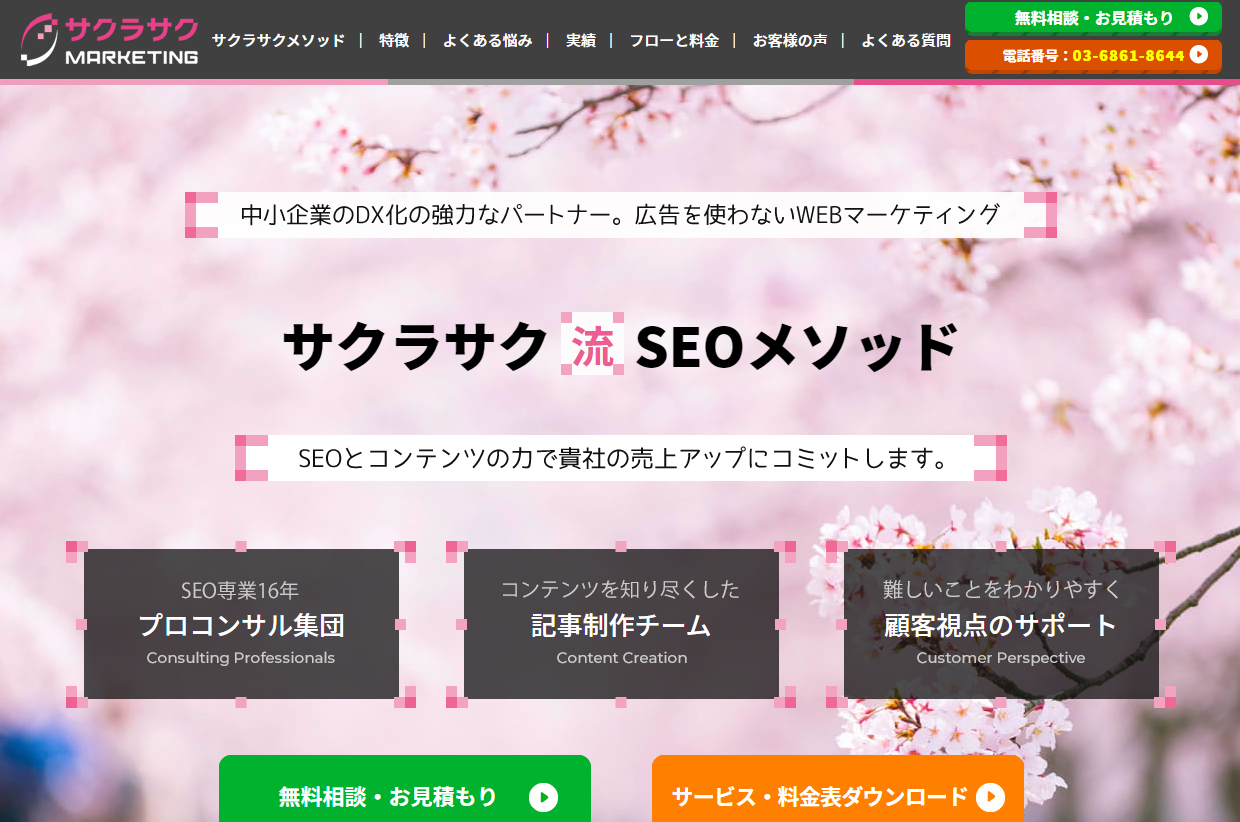Go to the 特徴 navigation item
1240x822 pixels.
[394, 41]
